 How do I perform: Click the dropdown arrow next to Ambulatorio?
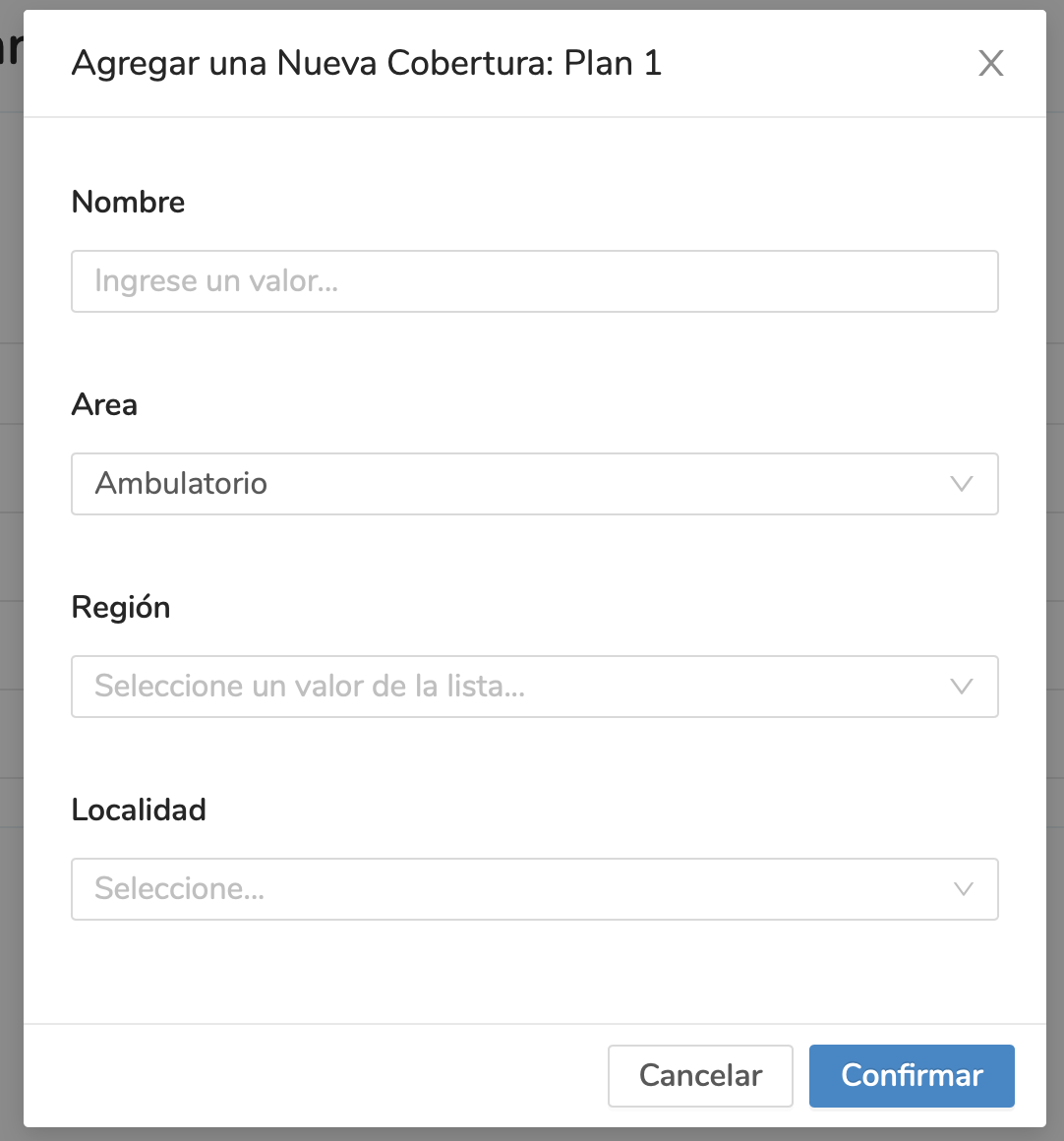(961, 484)
